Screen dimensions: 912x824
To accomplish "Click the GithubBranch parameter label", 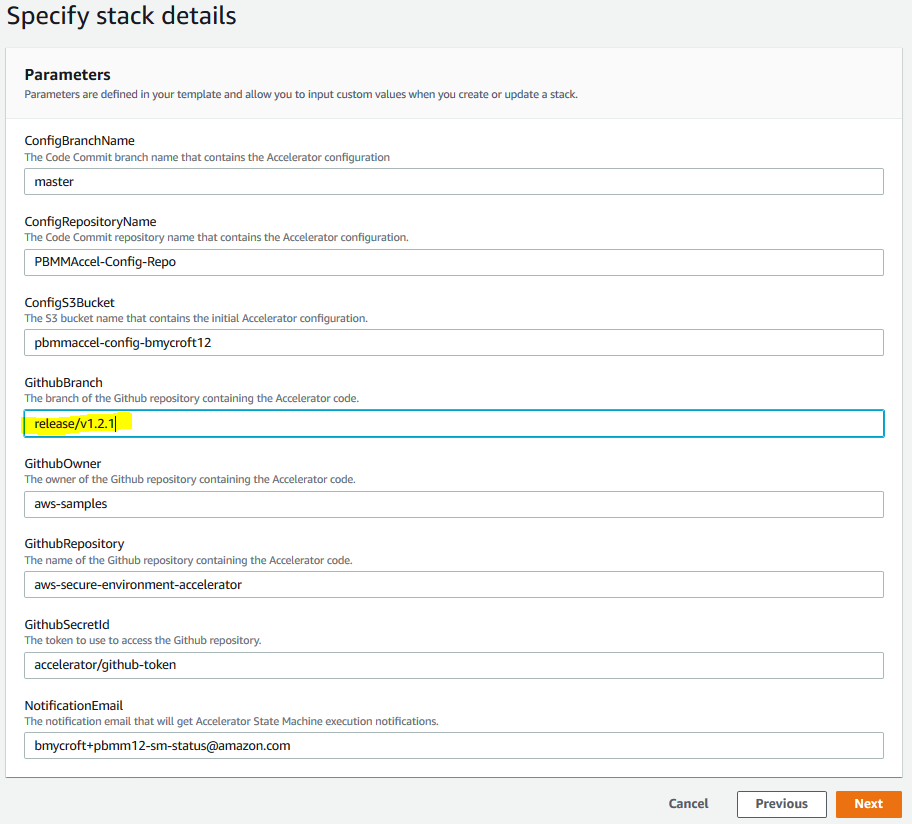I will click(x=63, y=383).
